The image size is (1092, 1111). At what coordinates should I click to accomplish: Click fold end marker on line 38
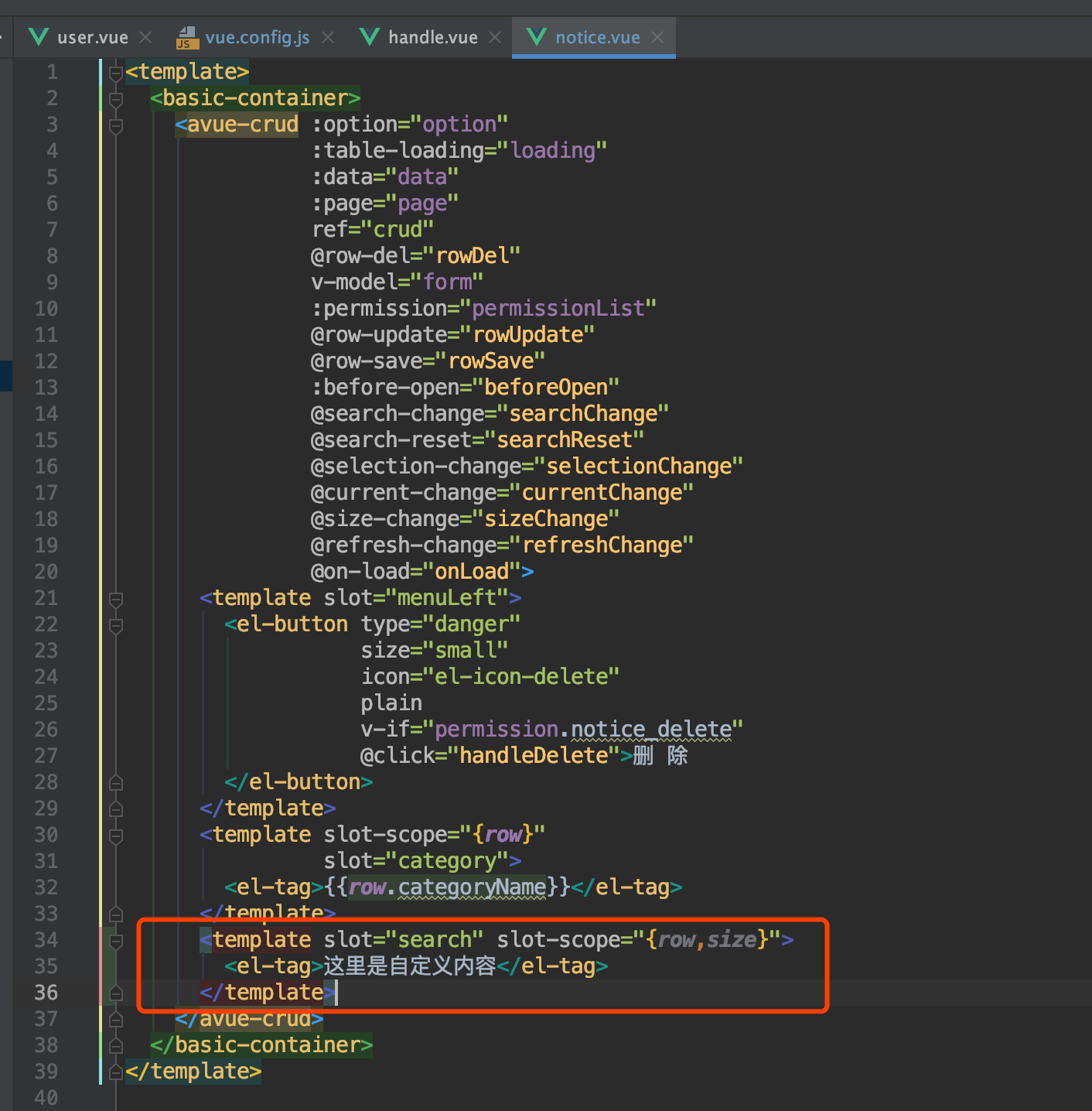coord(116,1045)
